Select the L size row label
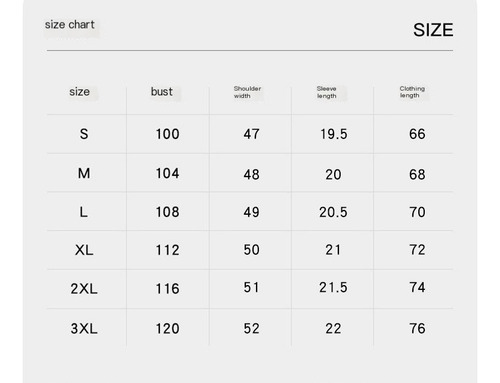This screenshot has width=500, height=383. [83, 212]
